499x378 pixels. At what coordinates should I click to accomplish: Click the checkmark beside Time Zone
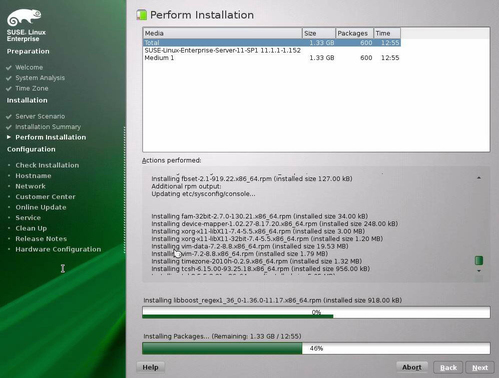coord(9,89)
